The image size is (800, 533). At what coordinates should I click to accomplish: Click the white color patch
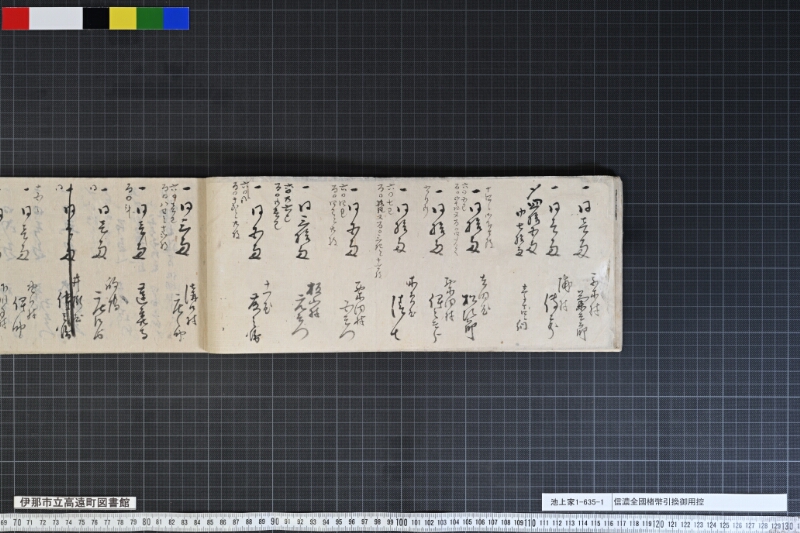pyautogui.click(x=56, y=18)
